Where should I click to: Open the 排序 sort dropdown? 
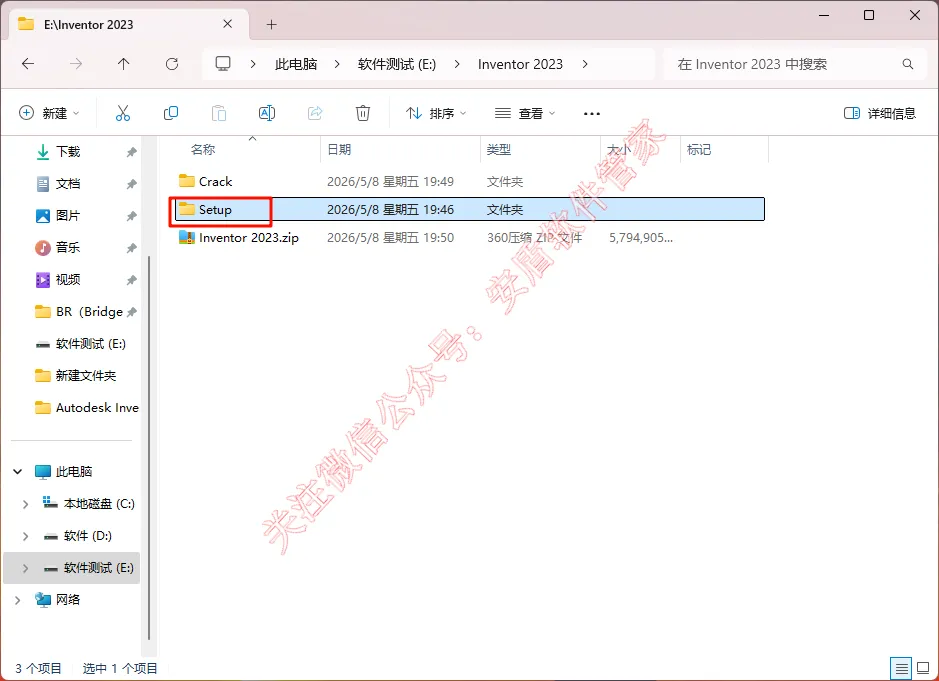[x=436, y=113]
